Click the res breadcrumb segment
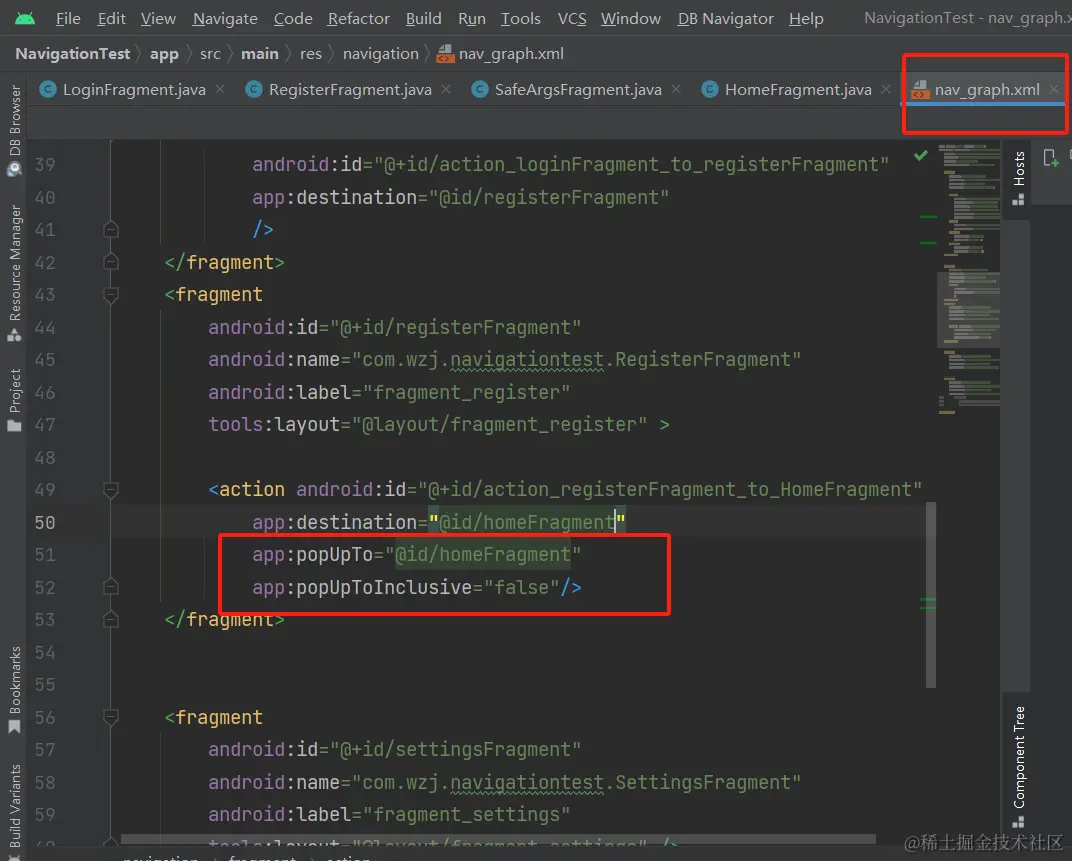The width and height of the screenshot is (1072, 861). tap(310, 54)
